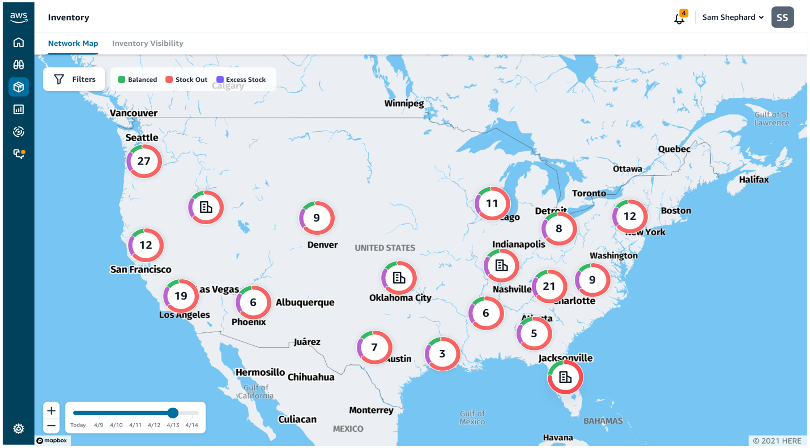Open the Oklahoma City building marker
The width and height of the screenshot is (810, 448).
(399, 278)
